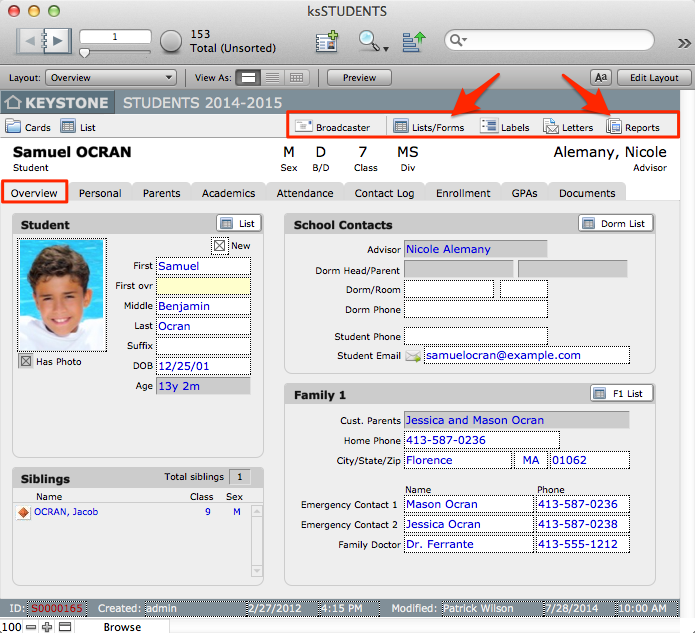
Task: Switch to the Academics tab
Action: tap(228, 193)
